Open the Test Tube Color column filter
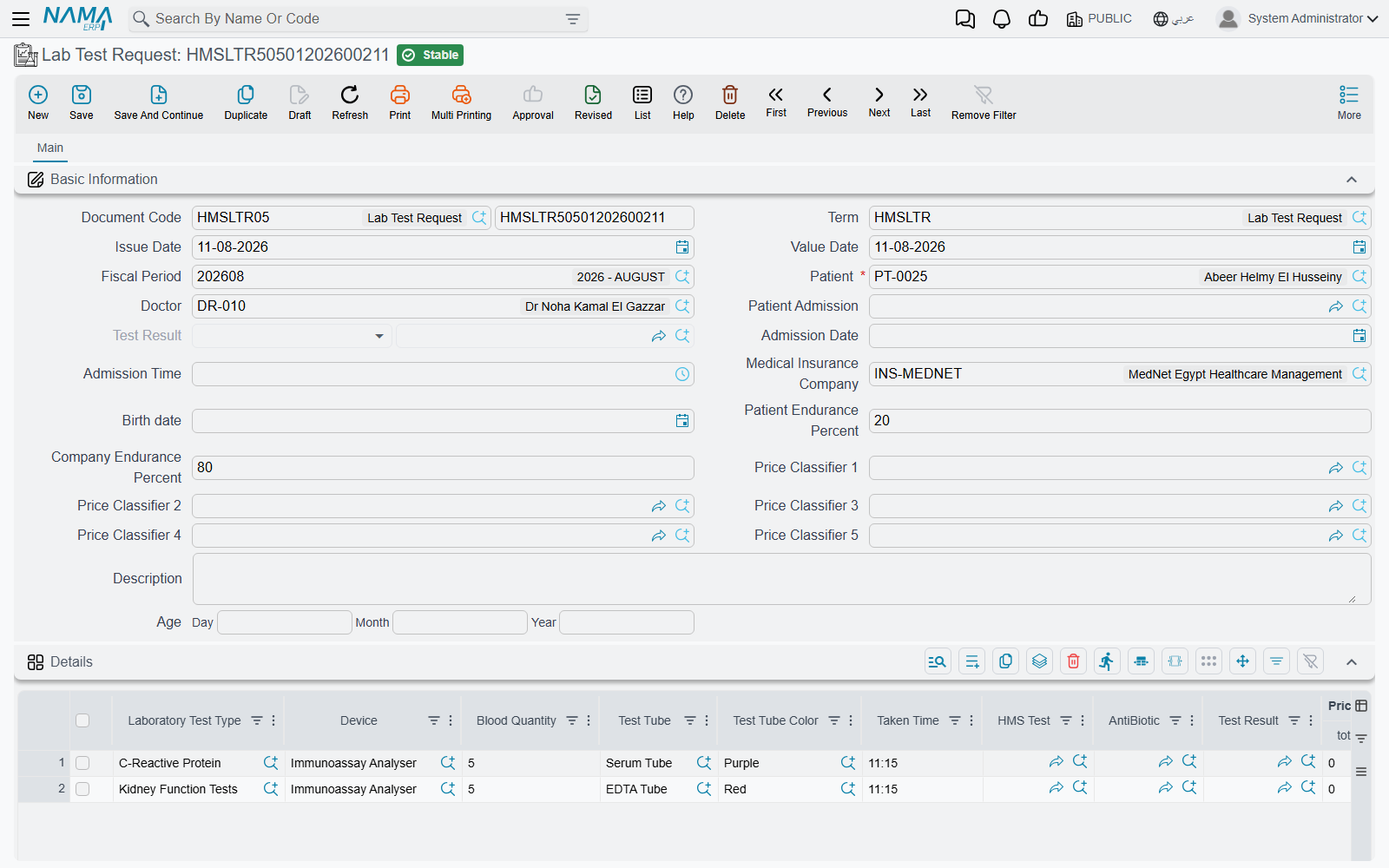Viewport: 1389px width, 868px height. (834, 720)
